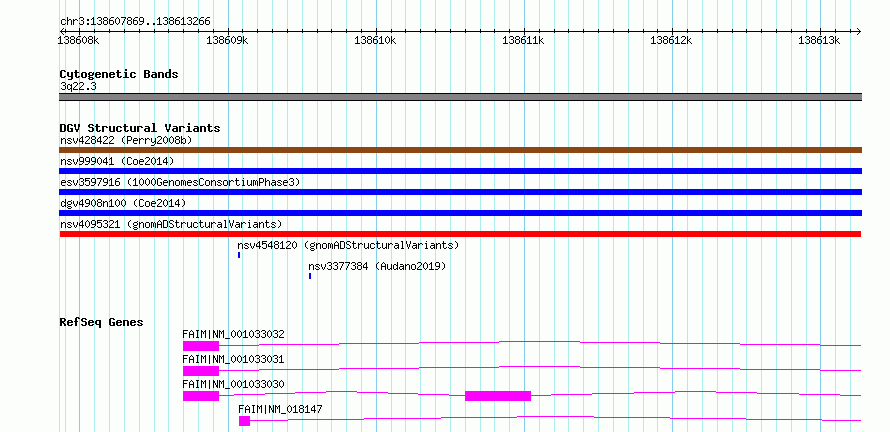
Task: Click the small nsv3377384 Audano2019 marker
Action: [310, 276]
